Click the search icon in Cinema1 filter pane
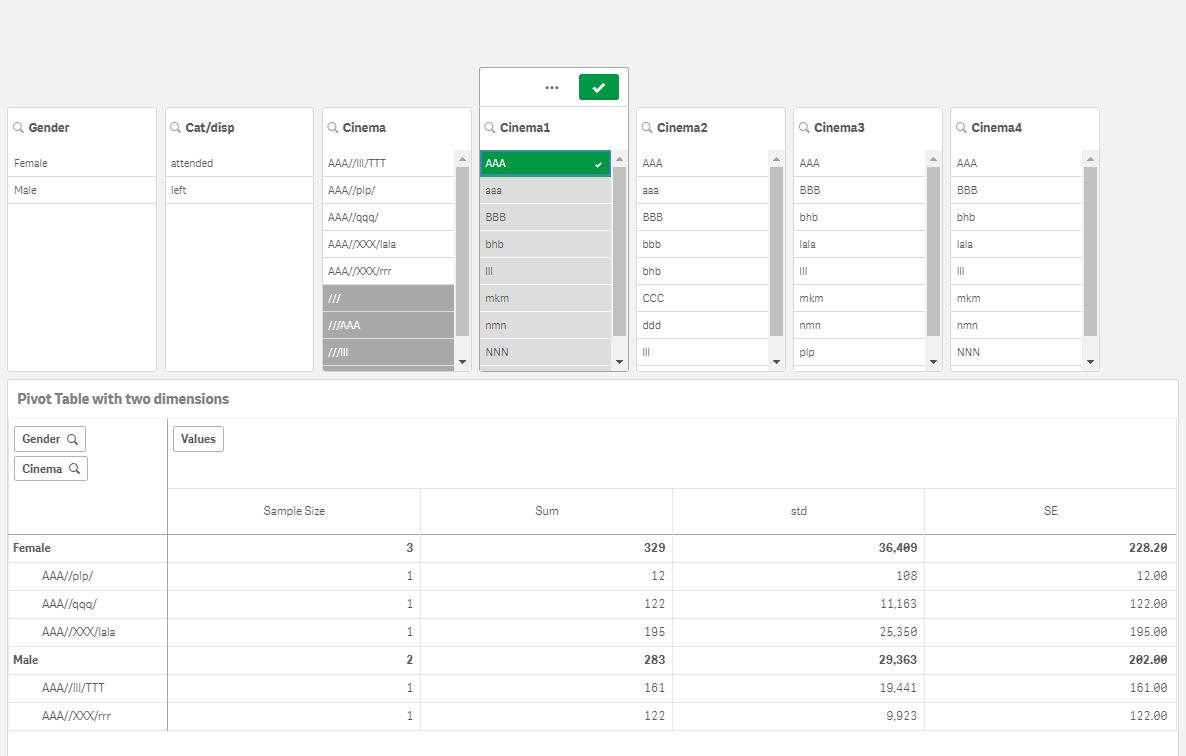Image resolution: width=1186 pixels, height=756 pixels. click(490, 128)
